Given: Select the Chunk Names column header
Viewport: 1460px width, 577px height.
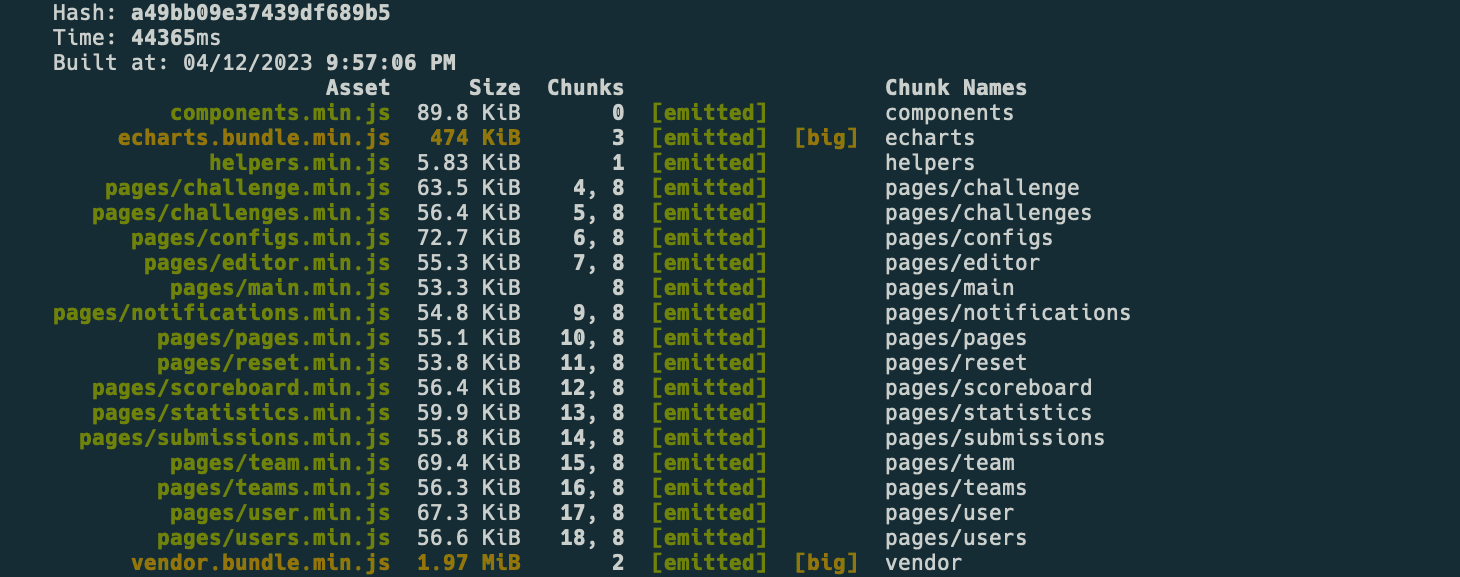Looking at the screenshot, I should tap(956, 88).
